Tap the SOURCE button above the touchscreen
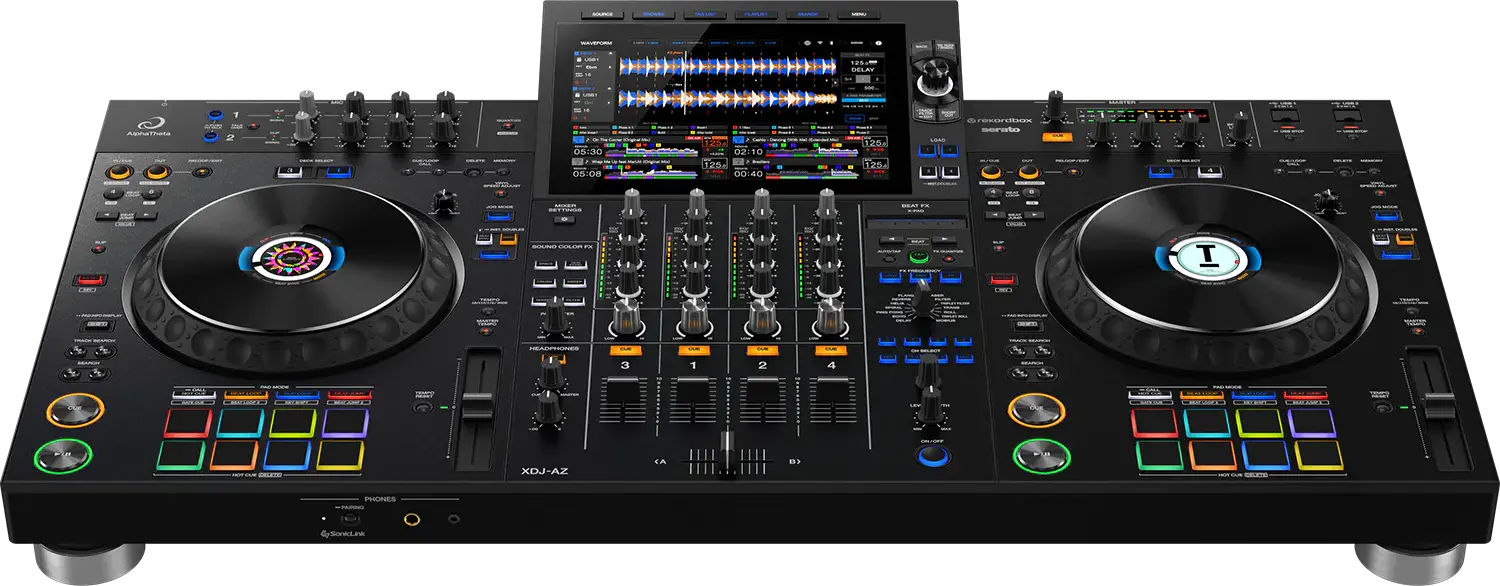The image size is (1500, 586). [602, 15]
